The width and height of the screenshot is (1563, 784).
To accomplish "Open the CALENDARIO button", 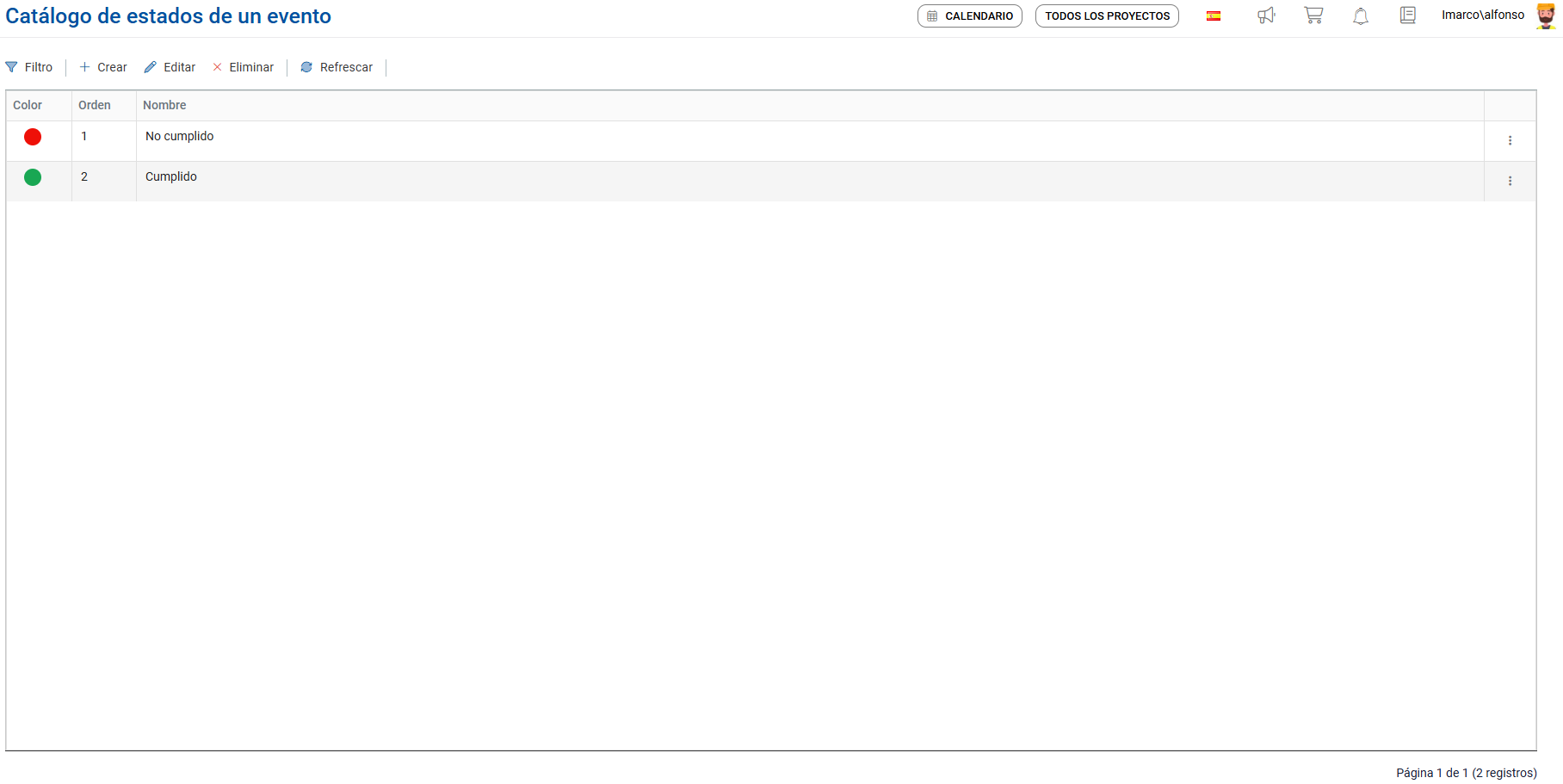I will point(970,15).
